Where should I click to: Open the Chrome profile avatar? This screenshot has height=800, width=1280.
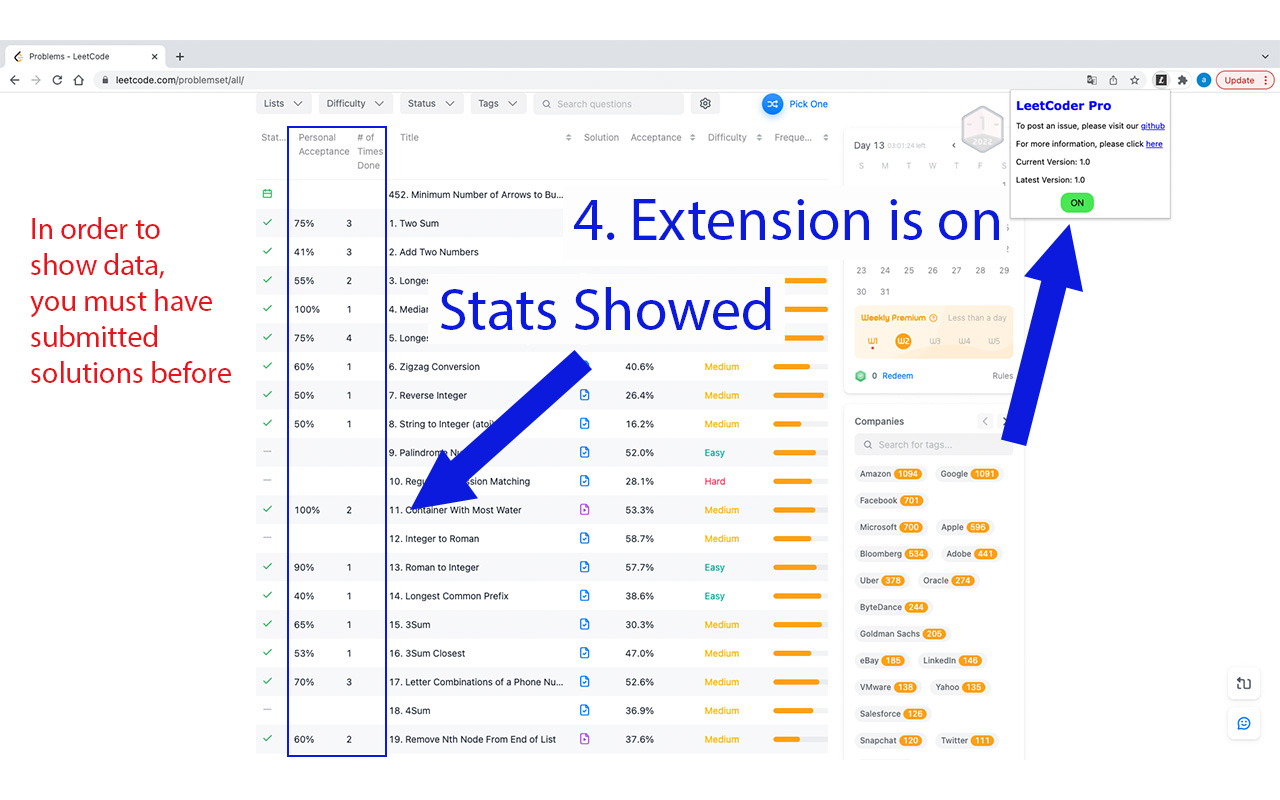pos(1204,80)
